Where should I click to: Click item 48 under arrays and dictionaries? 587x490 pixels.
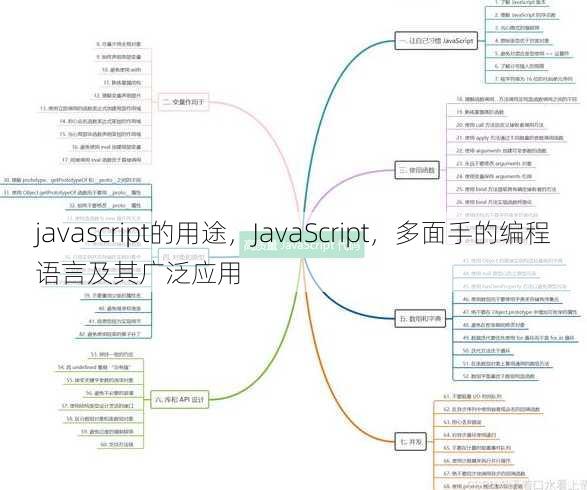click(494, 325)
